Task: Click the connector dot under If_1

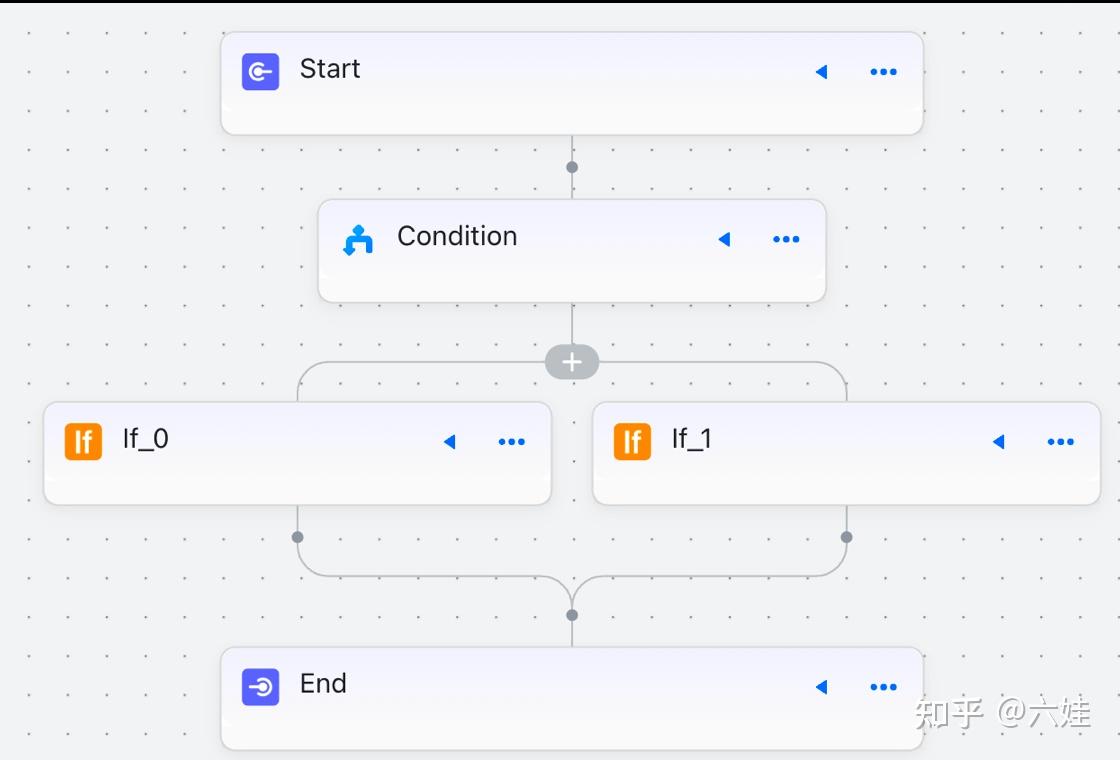Action: point(846,537)
